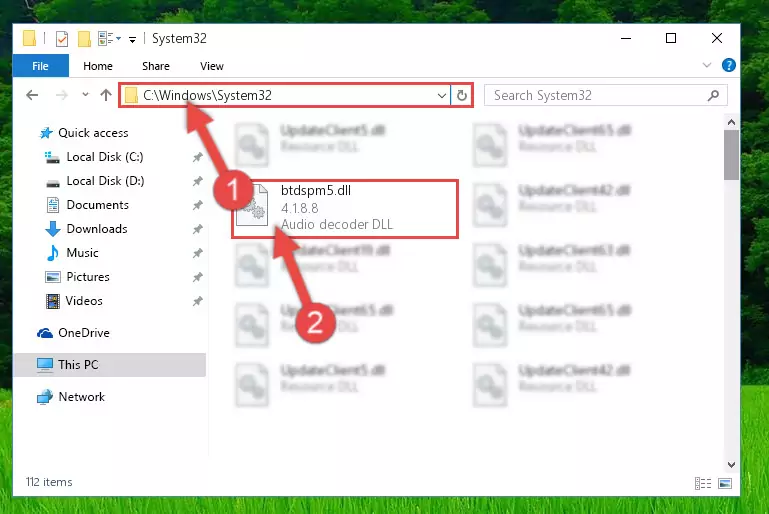This screenshot has height=514, width=769.
Task: Expand the address bar history dropdown
Action: tap(442, 95)
